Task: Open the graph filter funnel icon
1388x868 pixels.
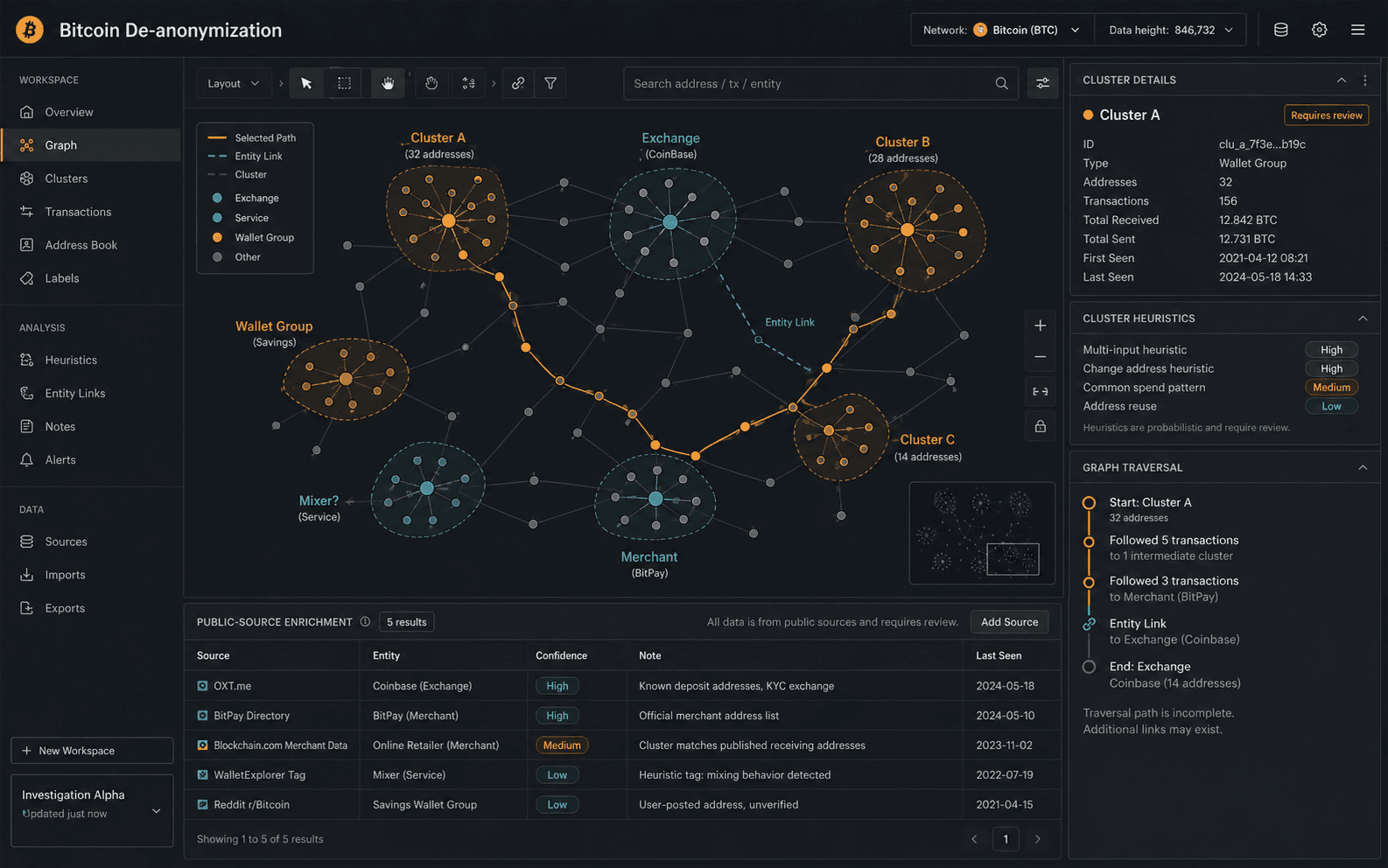Action: tap(550, 83)
